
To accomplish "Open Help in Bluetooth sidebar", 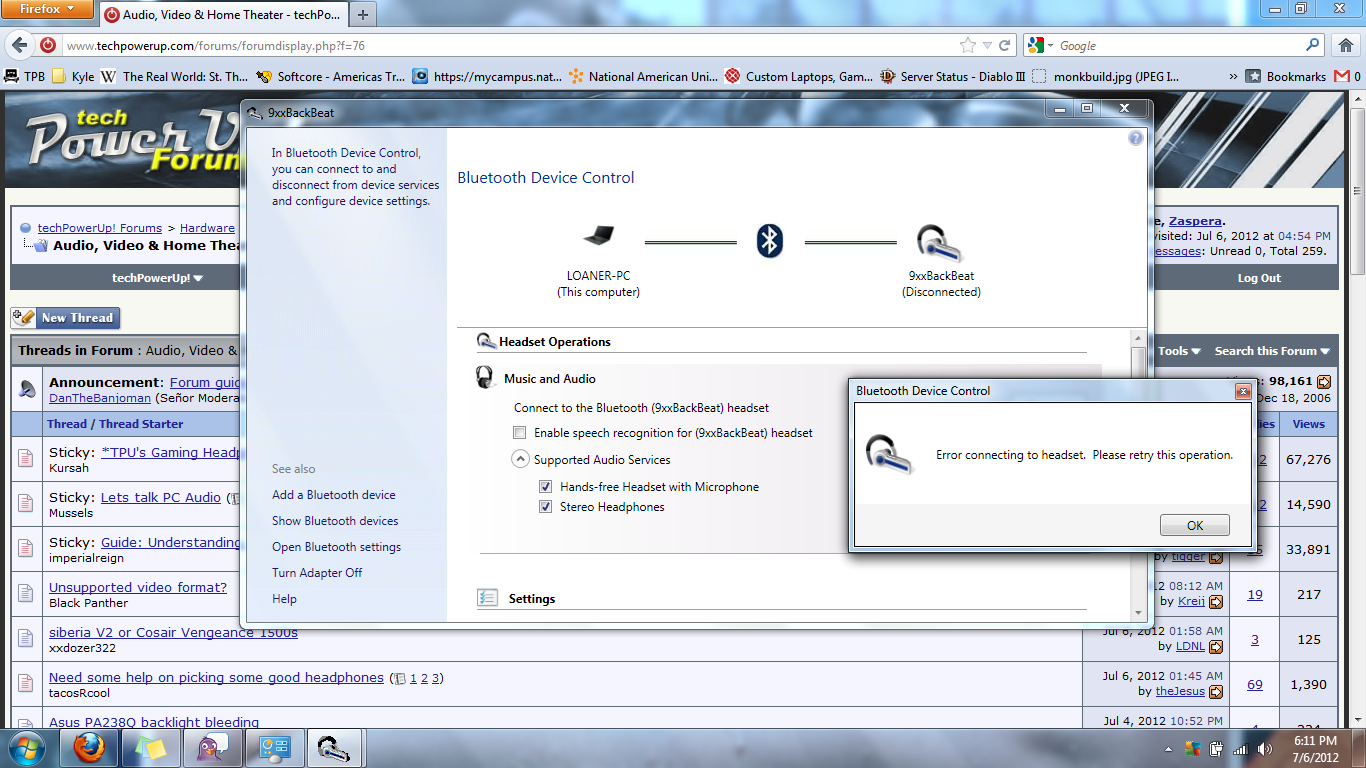I will pos(284,599).
